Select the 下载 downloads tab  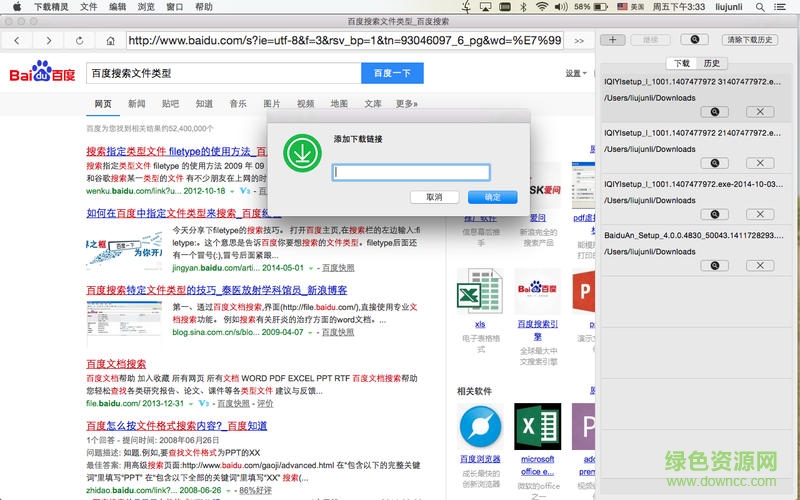[x=682, y=63]
